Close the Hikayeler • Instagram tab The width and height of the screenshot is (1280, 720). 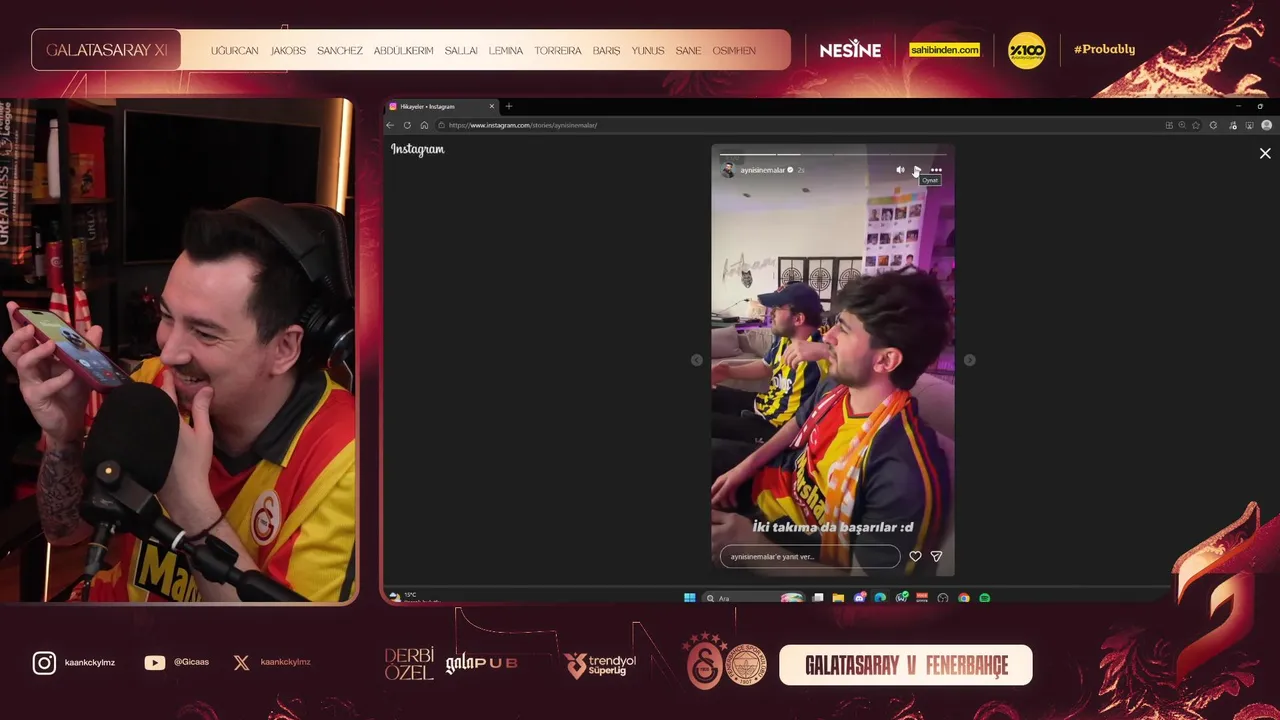click(x=492, y=106)
